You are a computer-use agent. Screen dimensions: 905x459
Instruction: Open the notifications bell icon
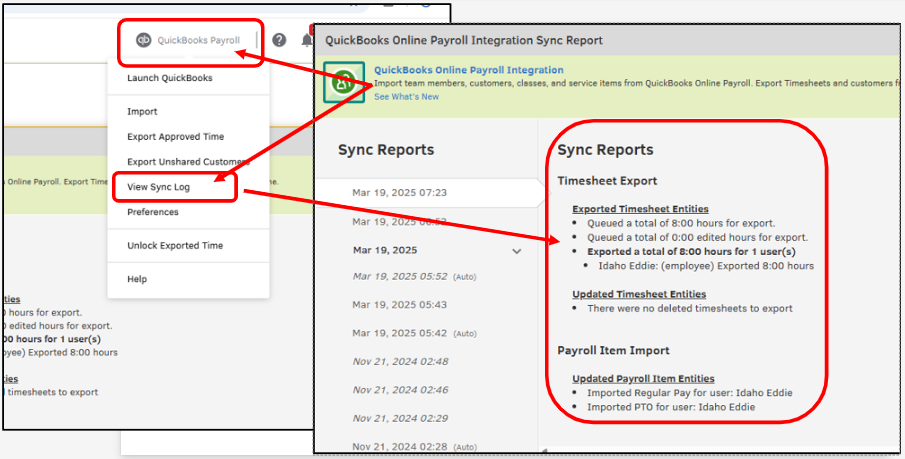tap(307, 40)
